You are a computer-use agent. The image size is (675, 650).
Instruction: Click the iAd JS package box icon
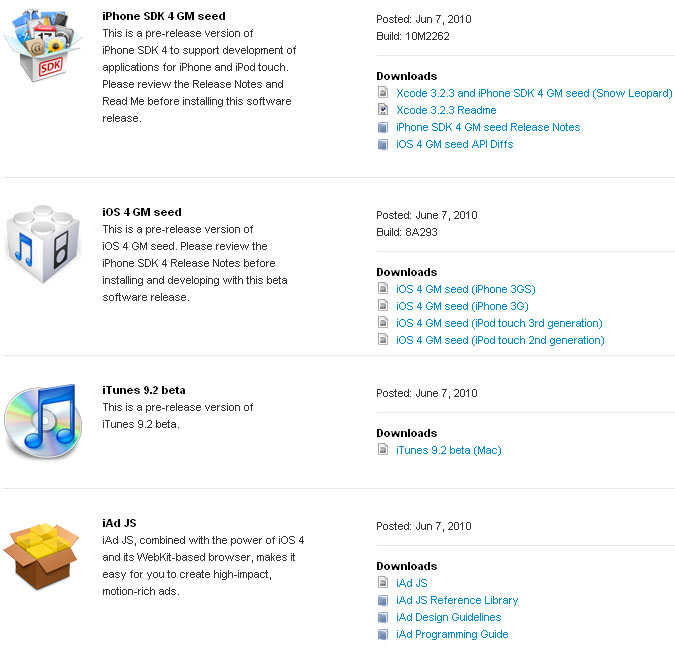pyautogui.click(x=41, y=556)
